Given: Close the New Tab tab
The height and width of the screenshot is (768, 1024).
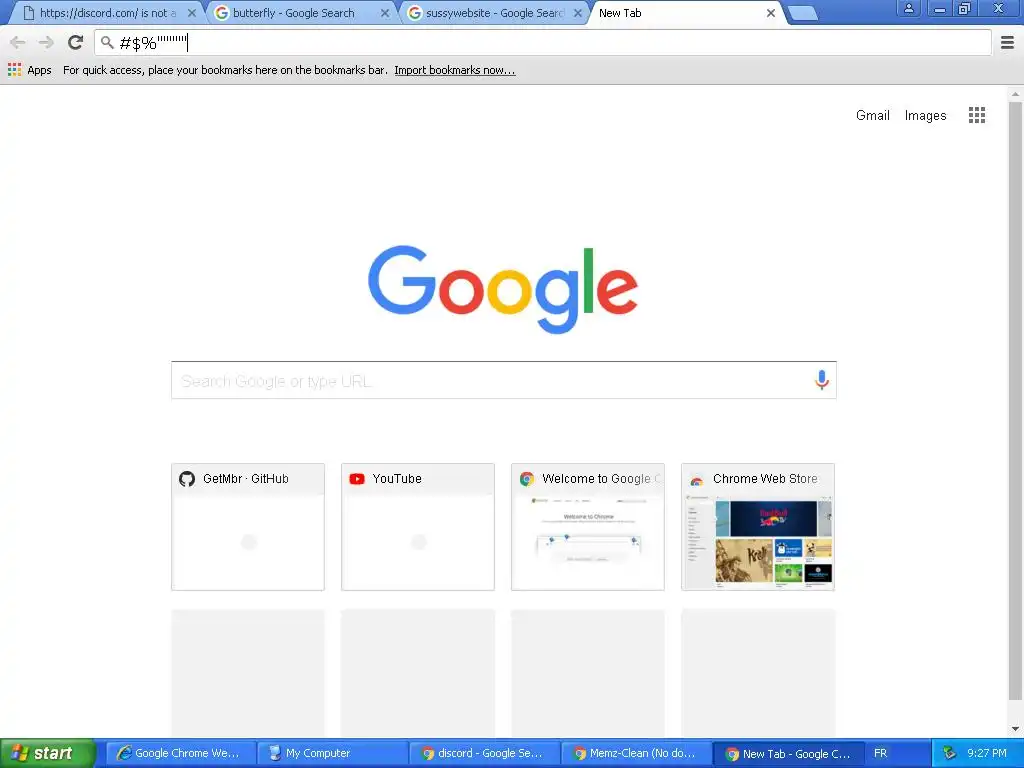Looking at the screenshot, I should point(771,13).
